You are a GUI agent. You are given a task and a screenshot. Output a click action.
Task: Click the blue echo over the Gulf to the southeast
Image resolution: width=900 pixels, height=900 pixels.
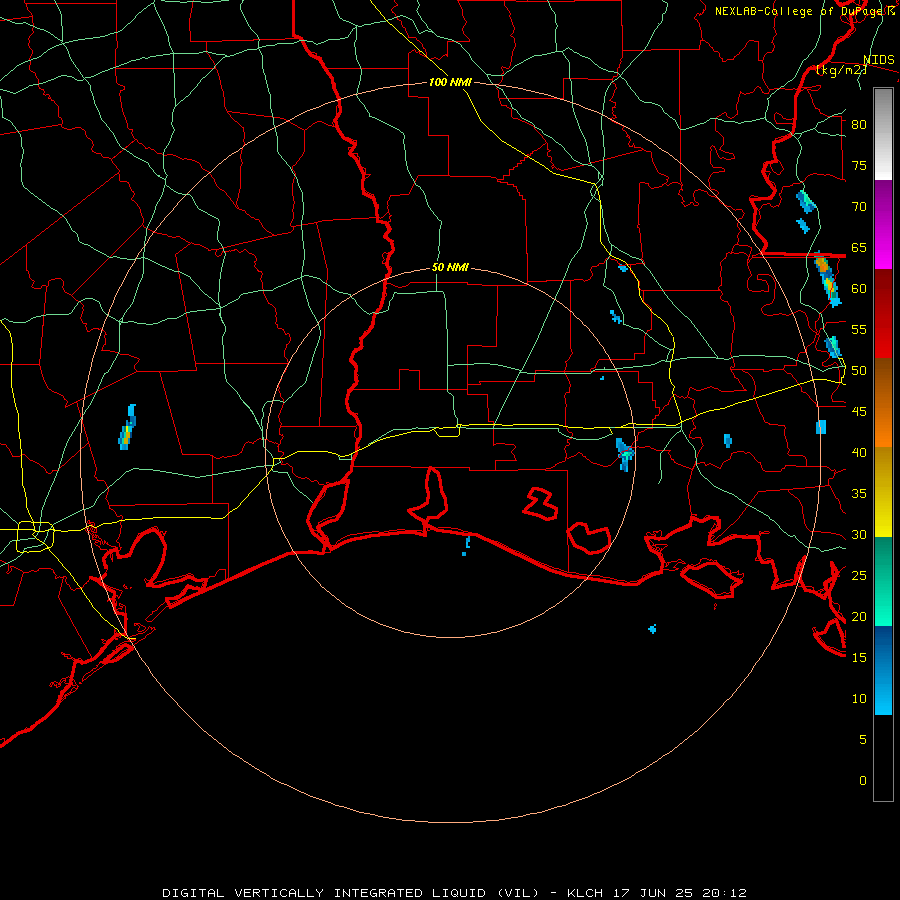[x=652, y=629]
